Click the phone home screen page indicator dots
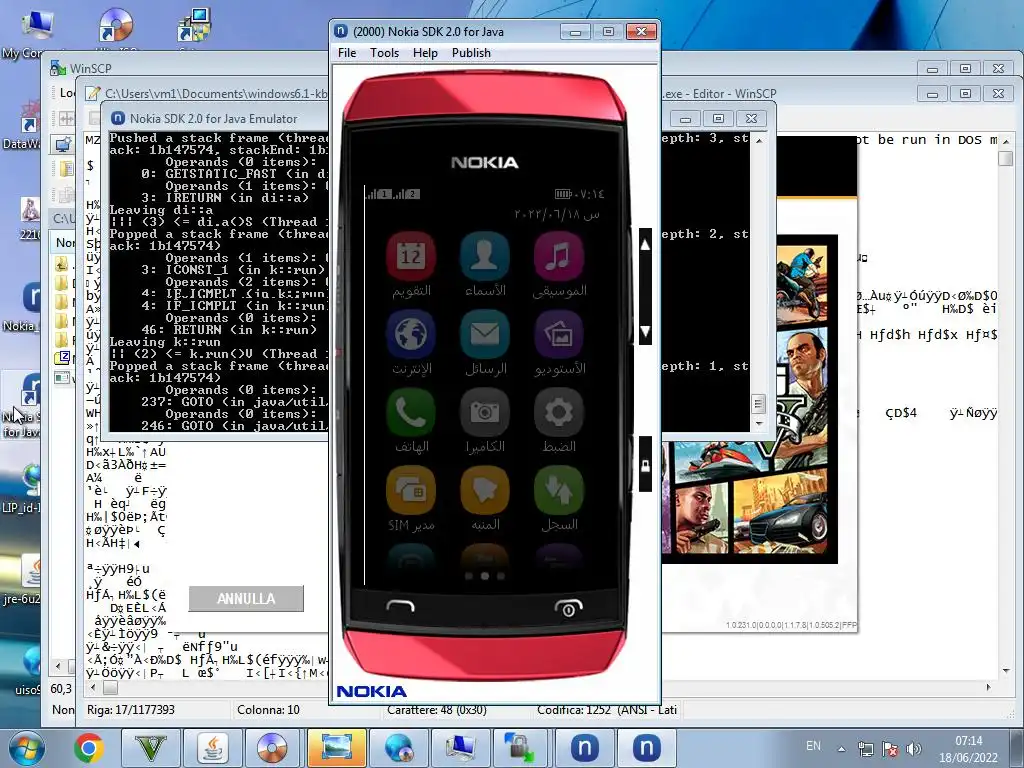This screenshot has width=1024, height=768. click(x=485, y=576)
